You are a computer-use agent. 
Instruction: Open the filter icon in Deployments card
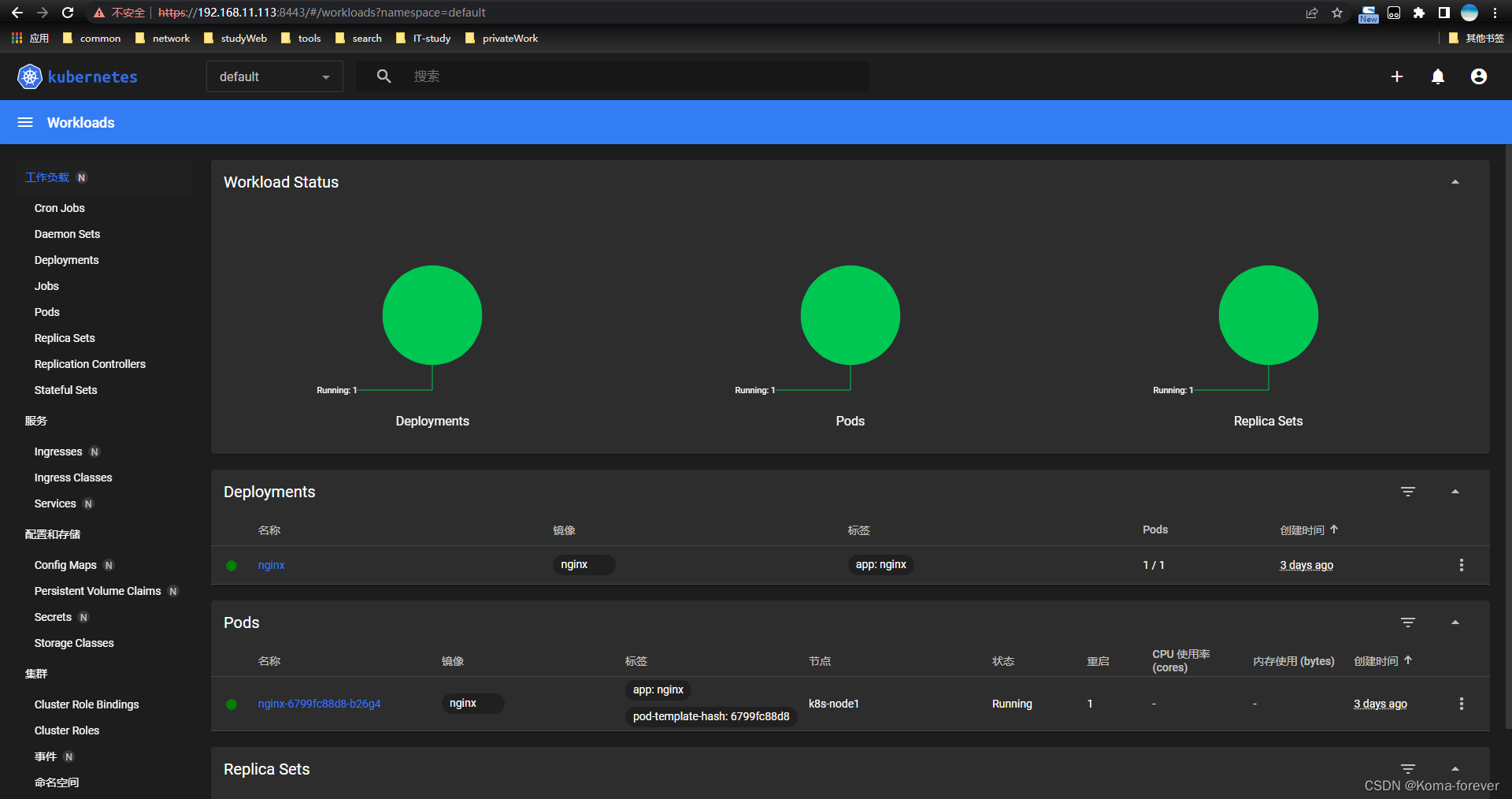[x=1408, y=492]
